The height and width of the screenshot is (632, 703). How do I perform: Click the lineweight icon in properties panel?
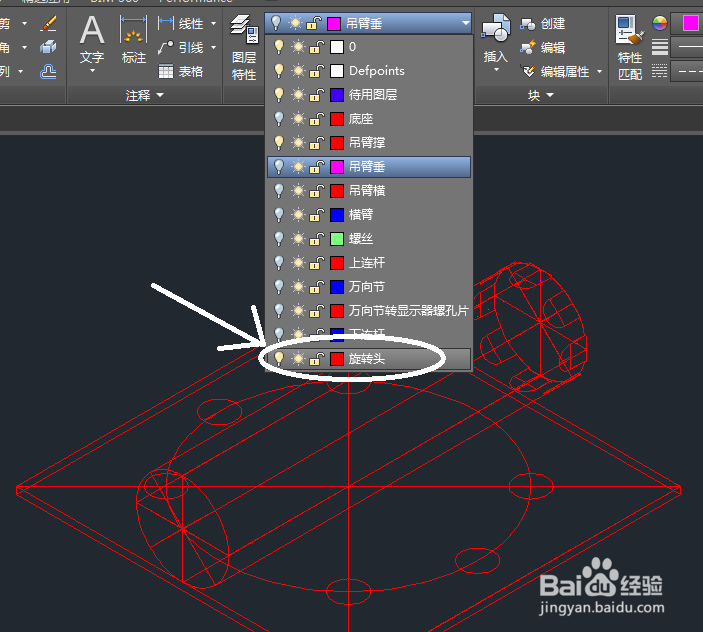pos(660,47)
